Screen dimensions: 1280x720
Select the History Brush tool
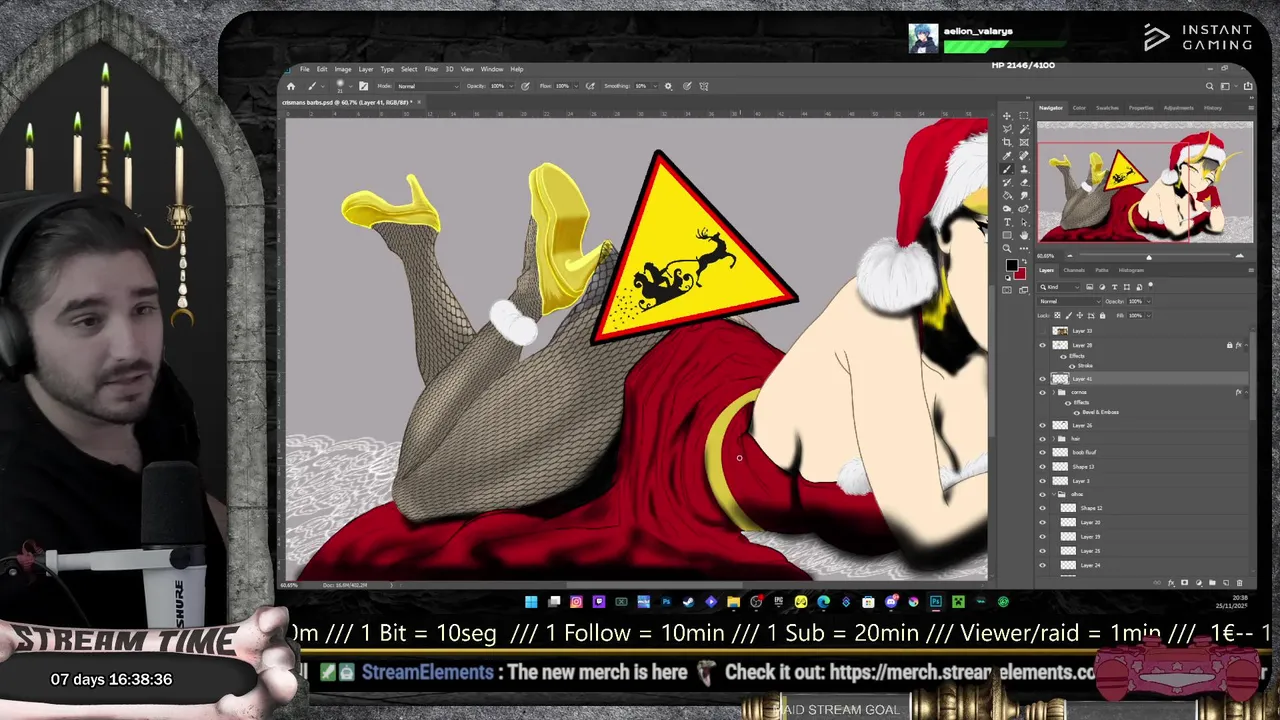pyautogui.click(x=1007, y=182)
